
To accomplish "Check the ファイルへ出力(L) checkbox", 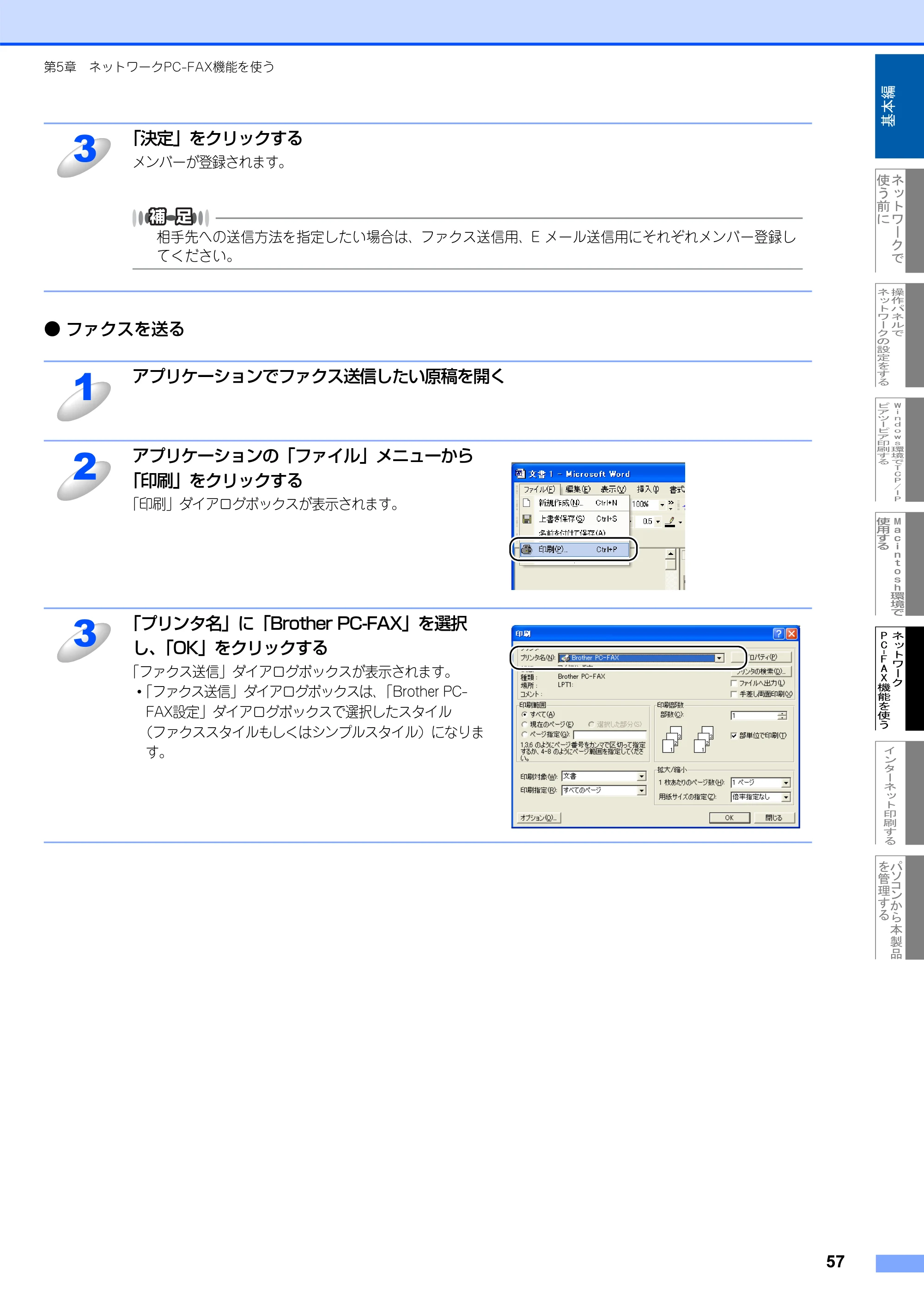I will [734, 683].
